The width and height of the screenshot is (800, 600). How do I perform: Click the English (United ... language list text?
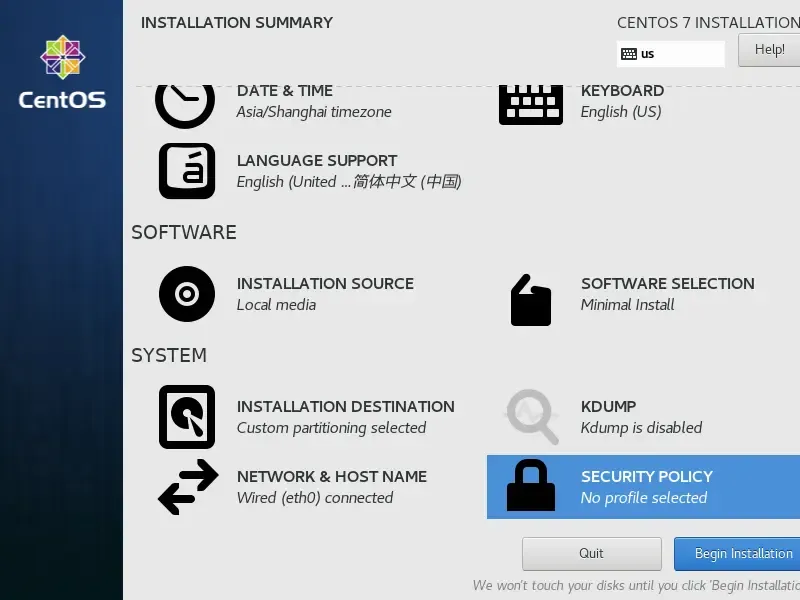tap(349, 182)
